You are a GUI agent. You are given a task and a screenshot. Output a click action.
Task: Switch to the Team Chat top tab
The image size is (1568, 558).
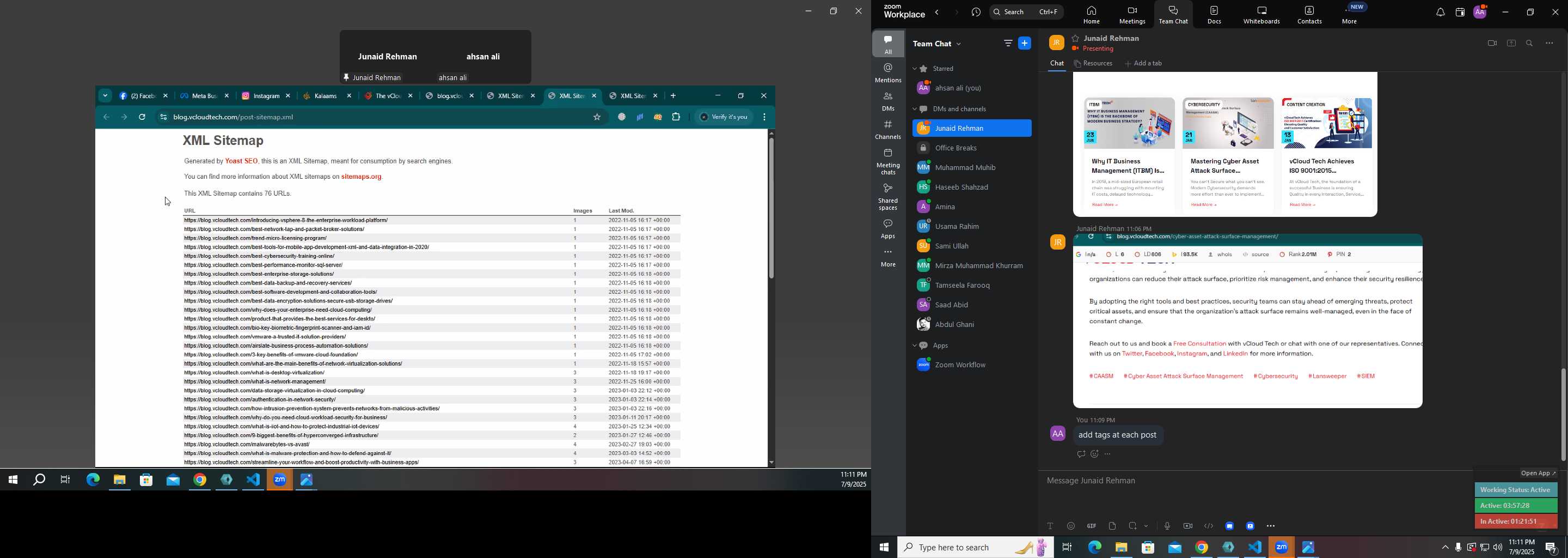[1173, 15]
